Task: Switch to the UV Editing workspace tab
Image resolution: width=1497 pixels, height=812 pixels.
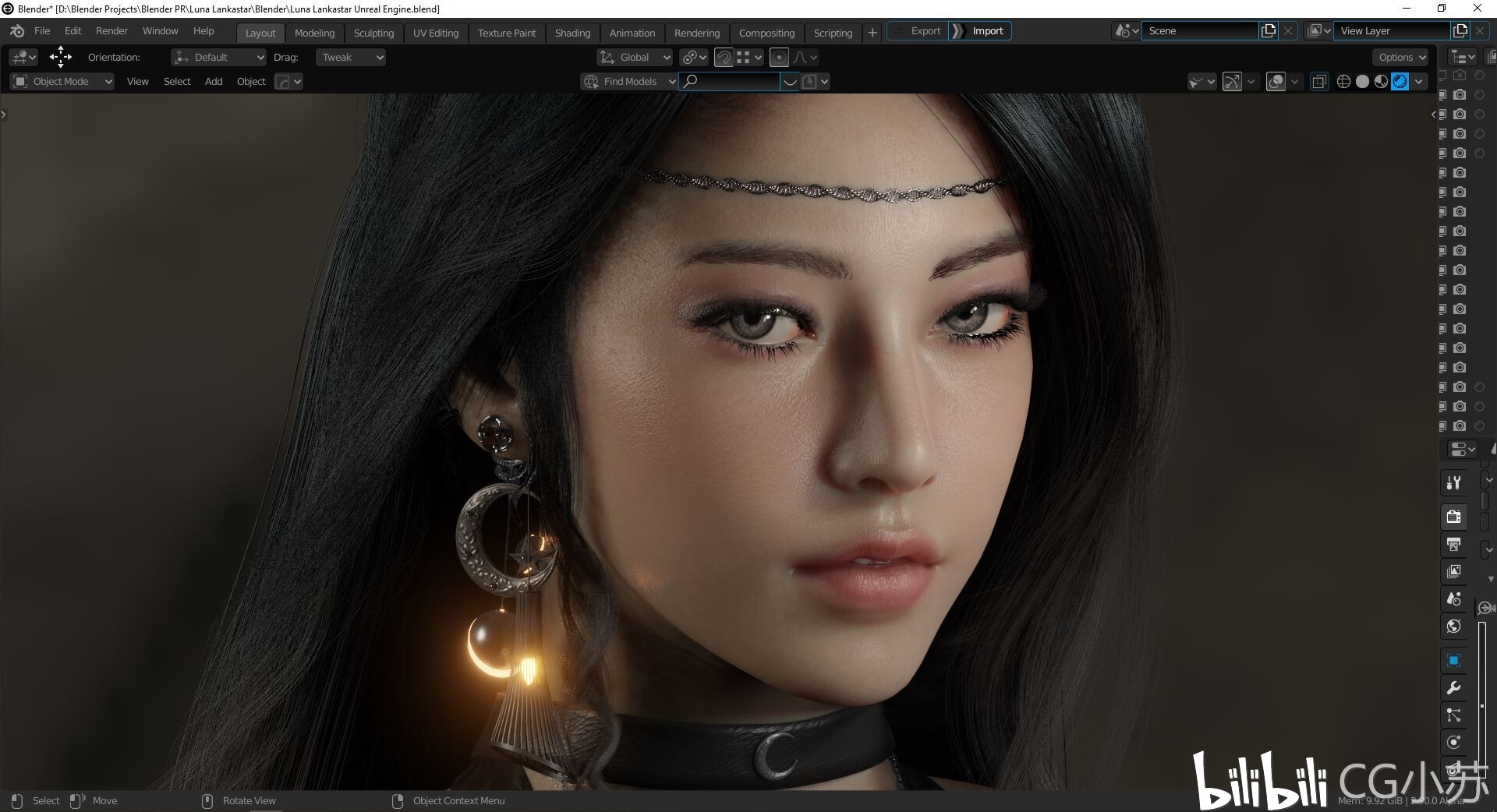Action: pyautogui.click(x=436, y=33)
